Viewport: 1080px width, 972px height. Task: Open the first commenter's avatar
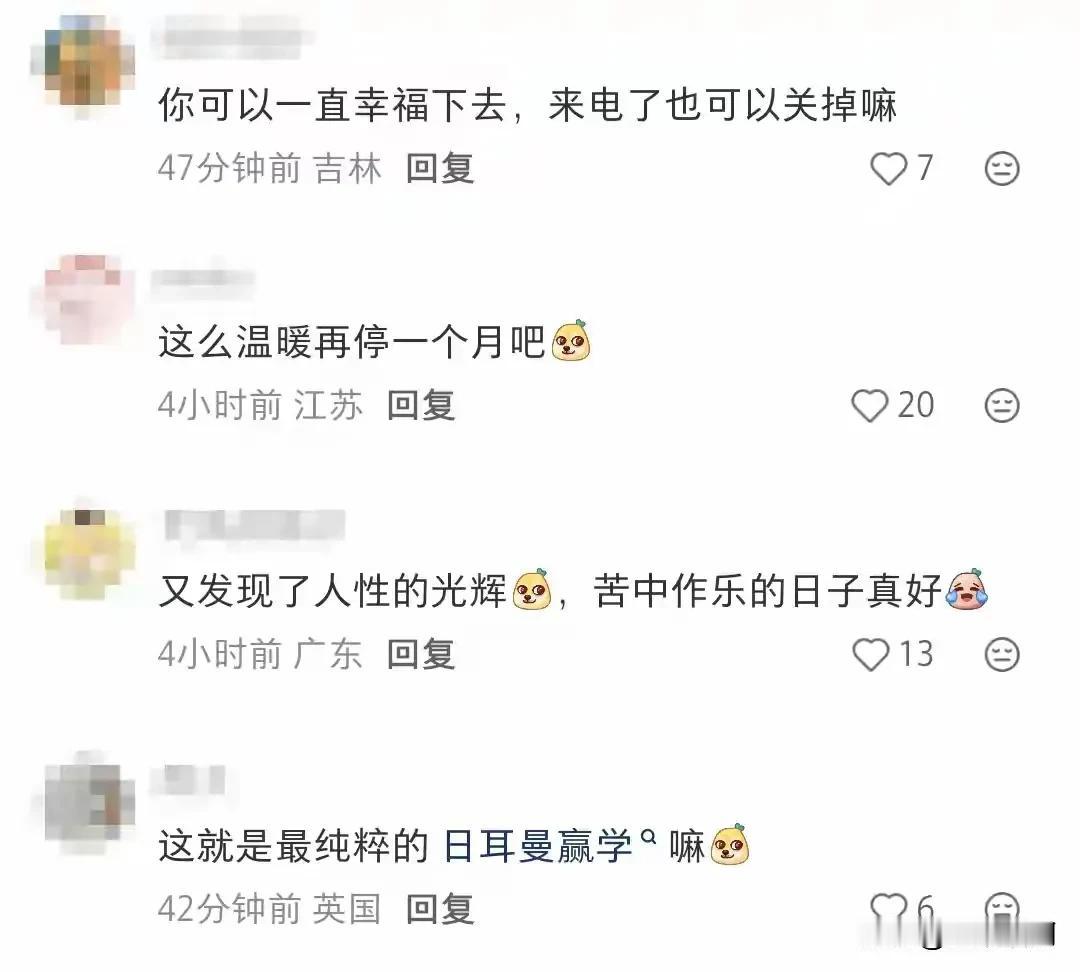pyautogui.click(x=83, y=63)
